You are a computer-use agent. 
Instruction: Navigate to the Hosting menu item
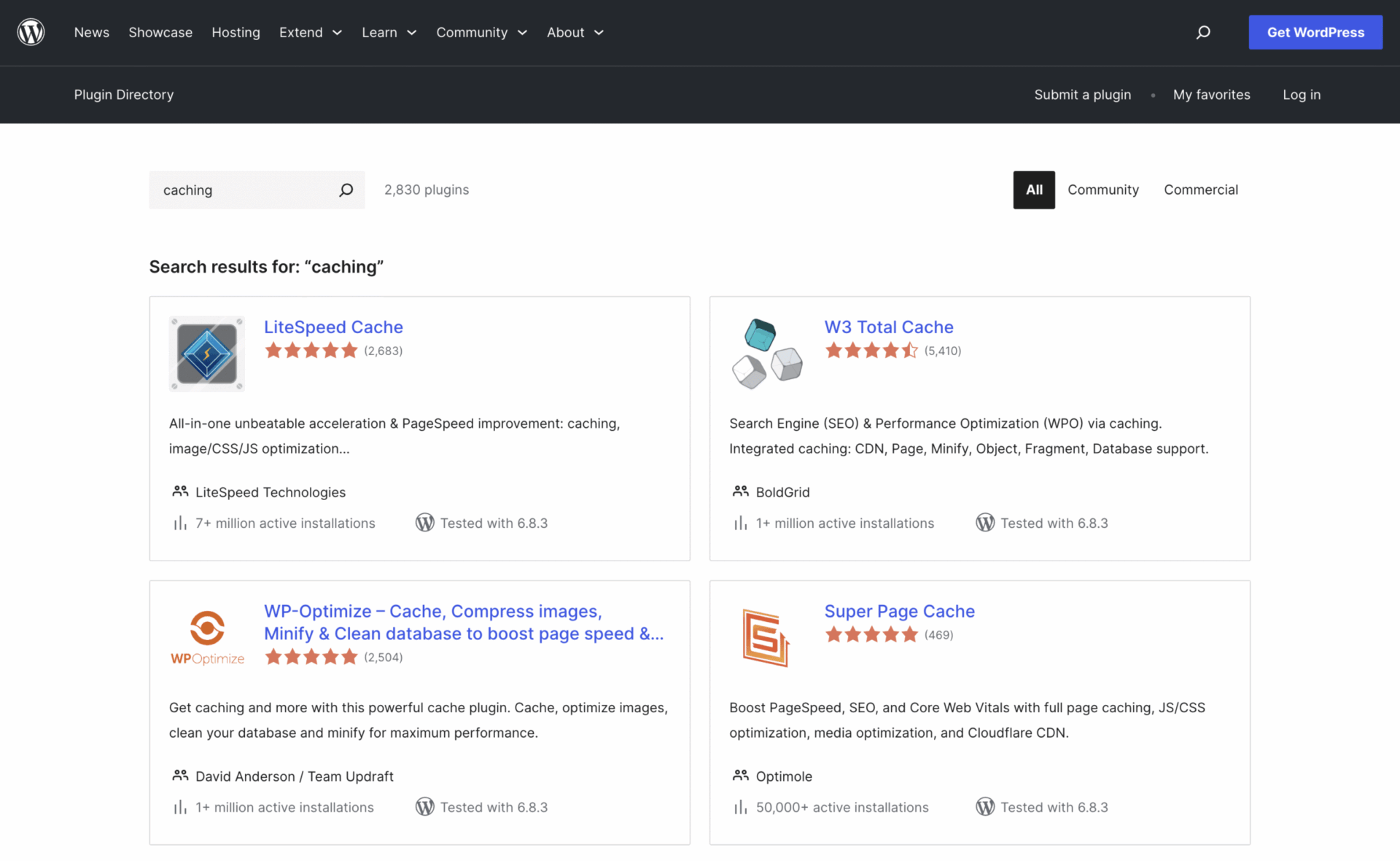click(x=236, y=32)
